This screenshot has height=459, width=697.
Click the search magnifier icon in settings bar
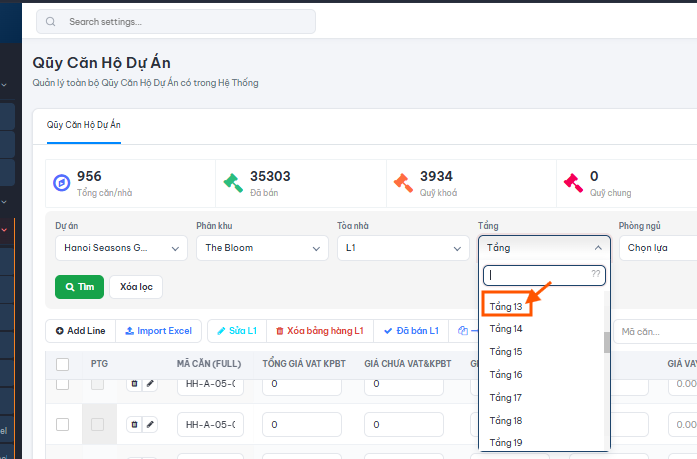click(x=51, y=21)
